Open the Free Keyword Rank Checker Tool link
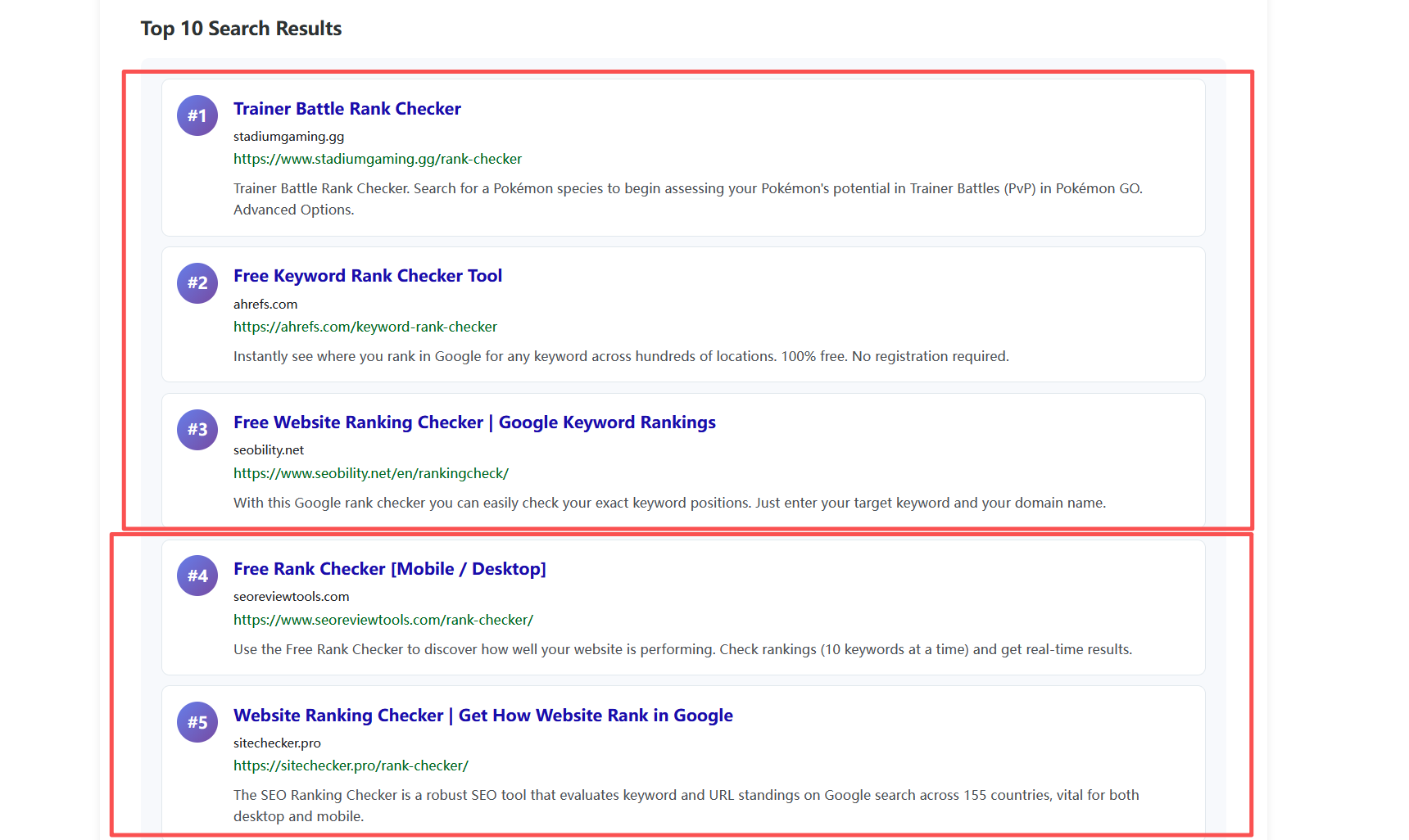Screen dimensions: 1409x840 (368, 276)
